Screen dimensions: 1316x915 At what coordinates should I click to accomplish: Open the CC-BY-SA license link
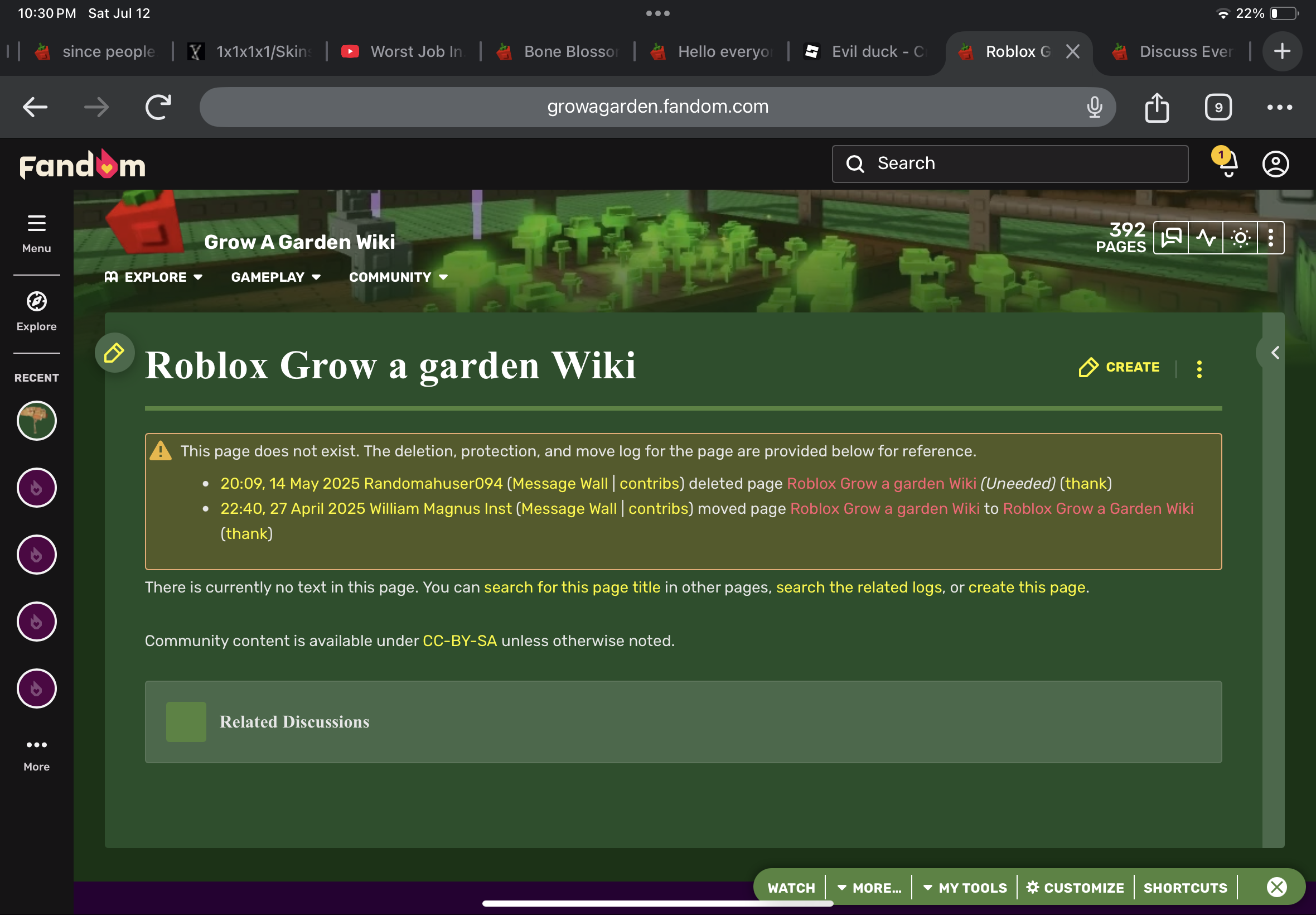[x=459, y=641]
